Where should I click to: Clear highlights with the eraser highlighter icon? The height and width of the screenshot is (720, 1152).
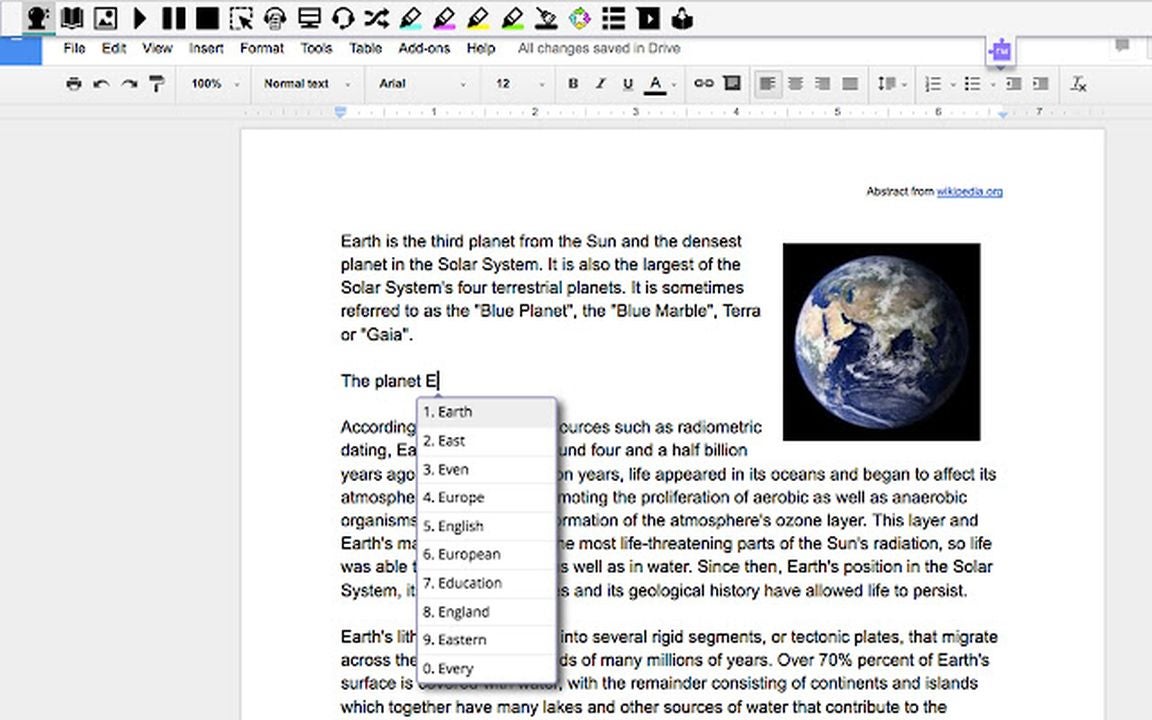click(545, 18)
